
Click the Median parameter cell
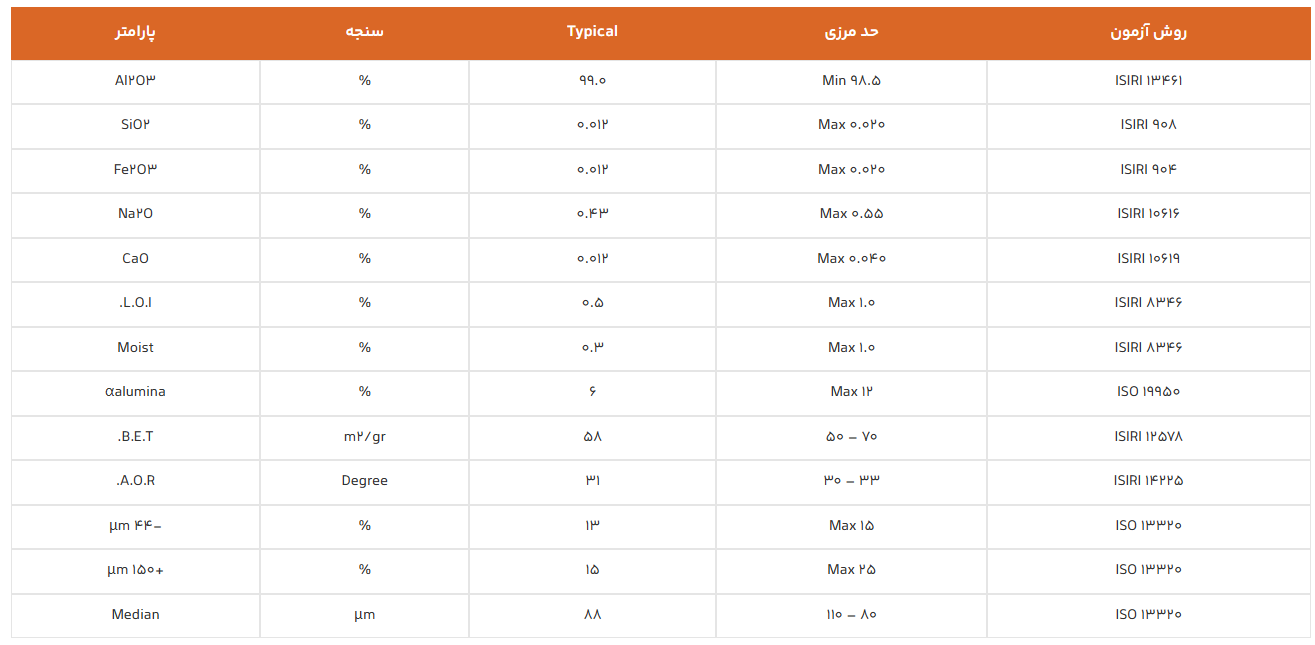pyautogui.click(x=135, y=614)
